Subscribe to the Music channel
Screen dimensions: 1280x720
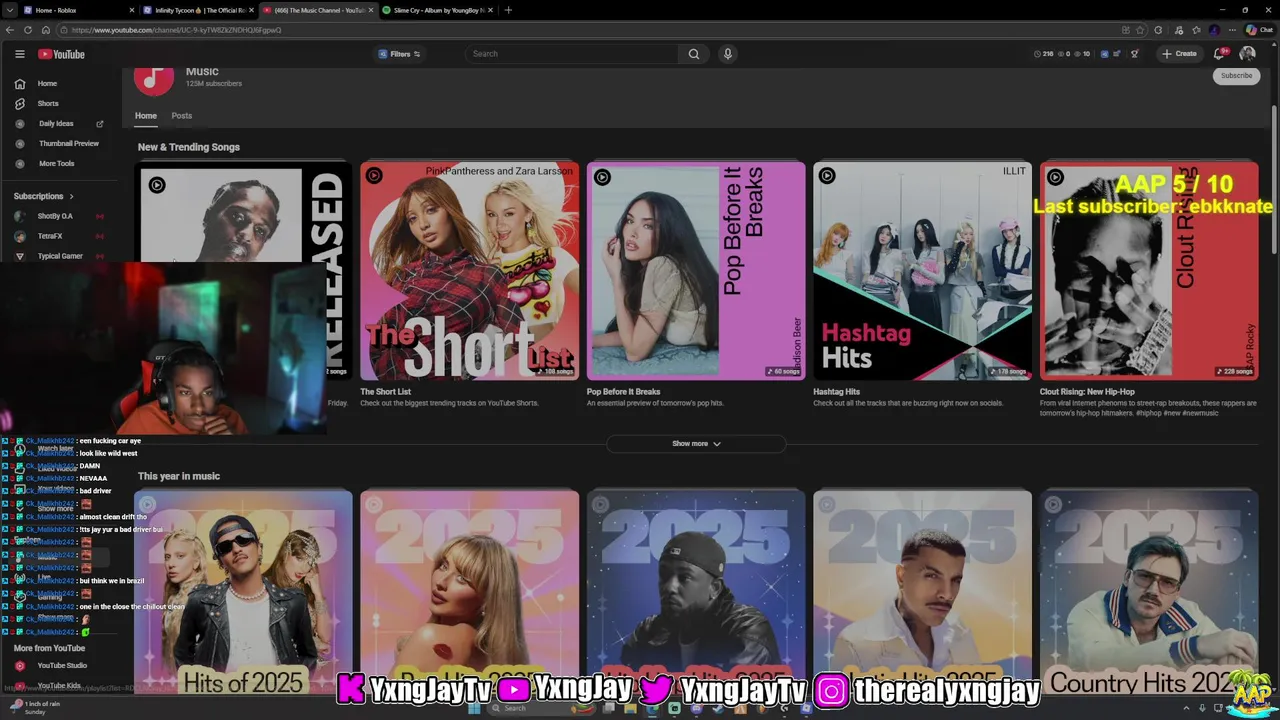[1236, 75]
